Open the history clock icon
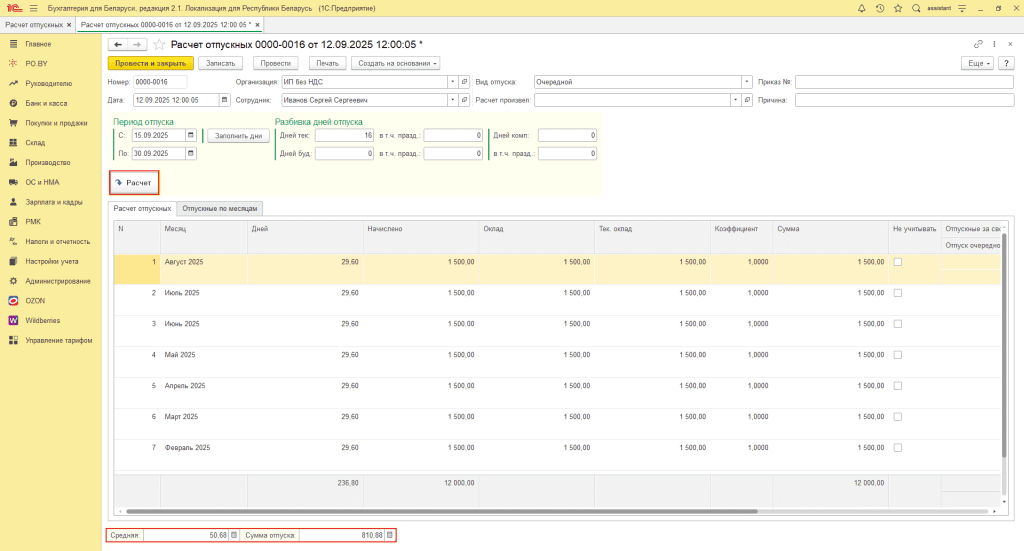 point(878,8)
